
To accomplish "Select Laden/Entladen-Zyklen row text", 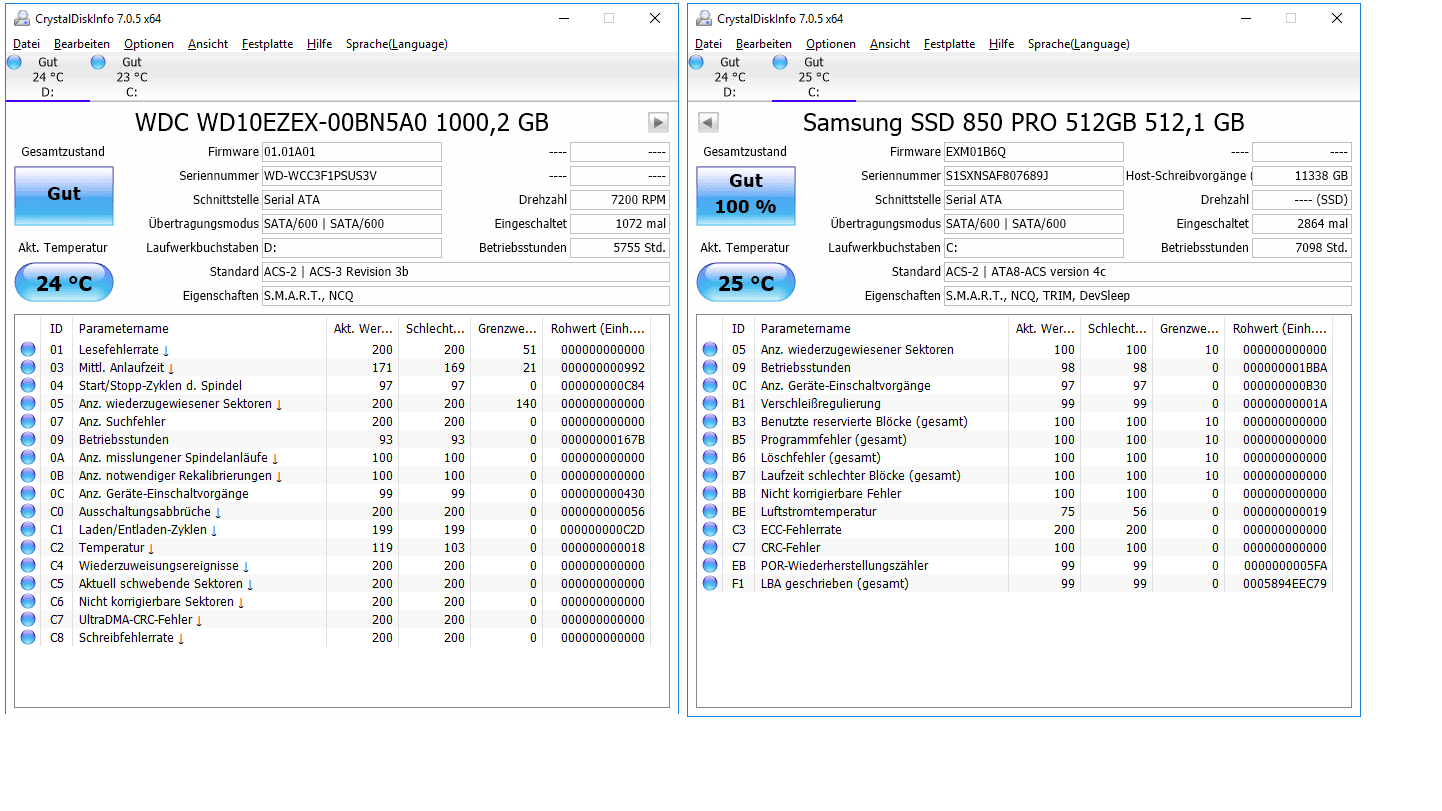I will [143, 530].
